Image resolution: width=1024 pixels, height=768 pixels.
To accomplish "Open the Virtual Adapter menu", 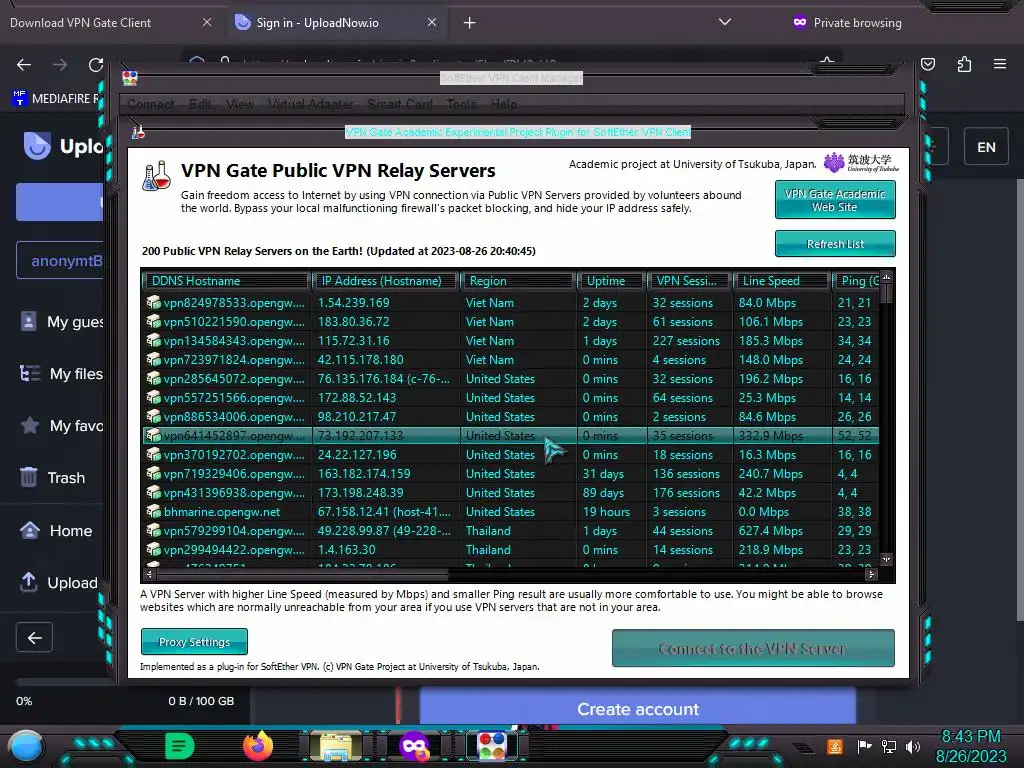I will 310,104.
